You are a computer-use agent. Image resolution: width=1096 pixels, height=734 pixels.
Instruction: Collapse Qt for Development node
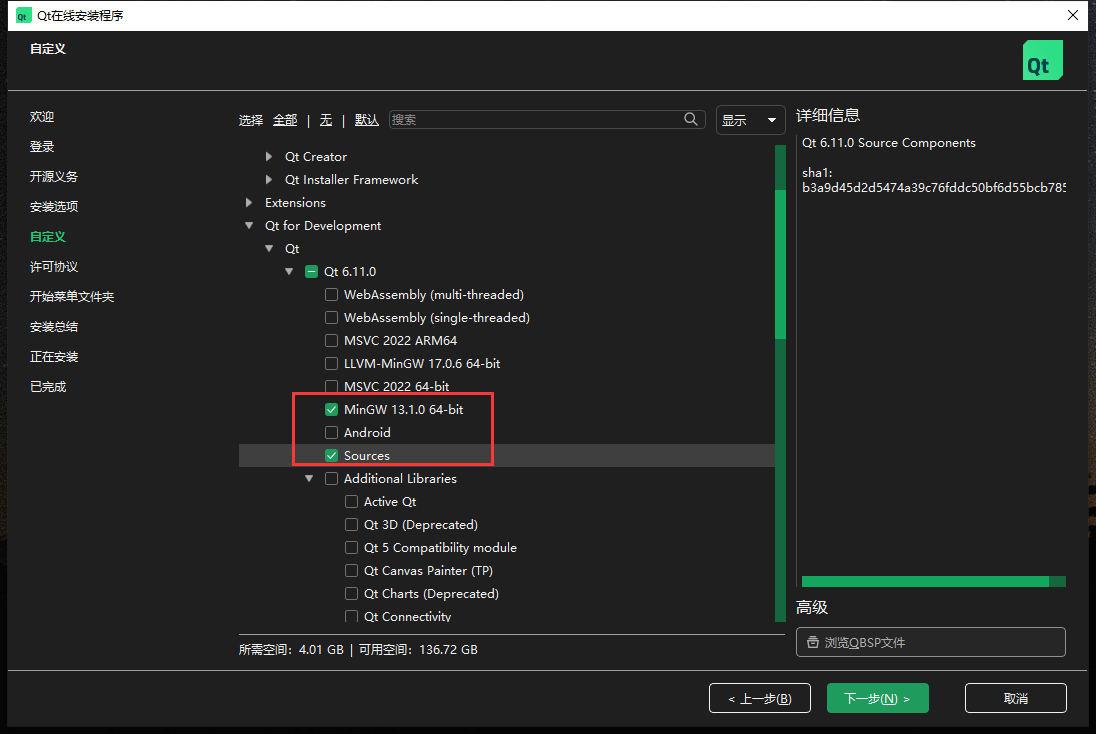[x=249, y=226]
